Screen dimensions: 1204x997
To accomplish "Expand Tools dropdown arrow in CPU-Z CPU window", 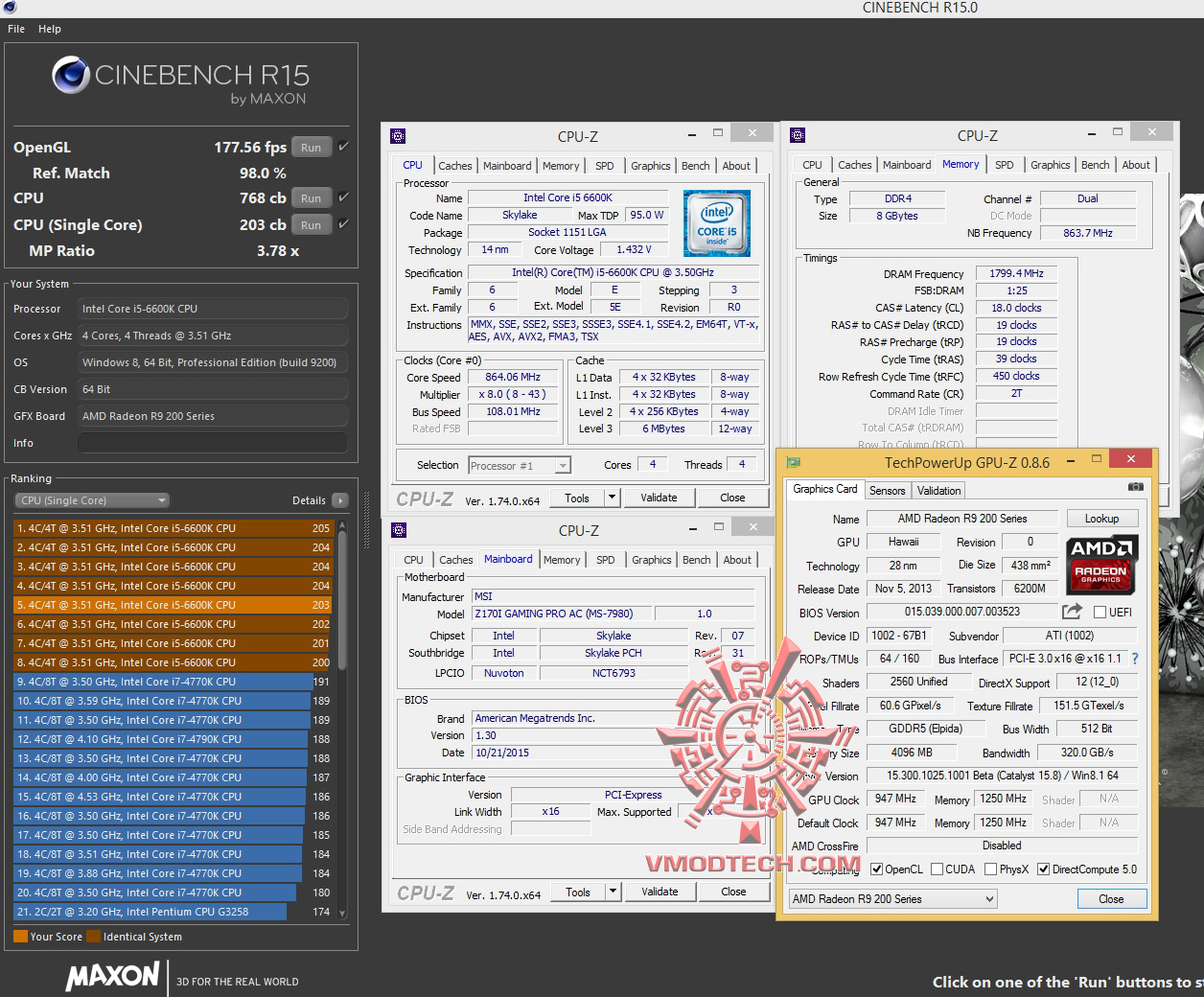I will pos(613,498).
